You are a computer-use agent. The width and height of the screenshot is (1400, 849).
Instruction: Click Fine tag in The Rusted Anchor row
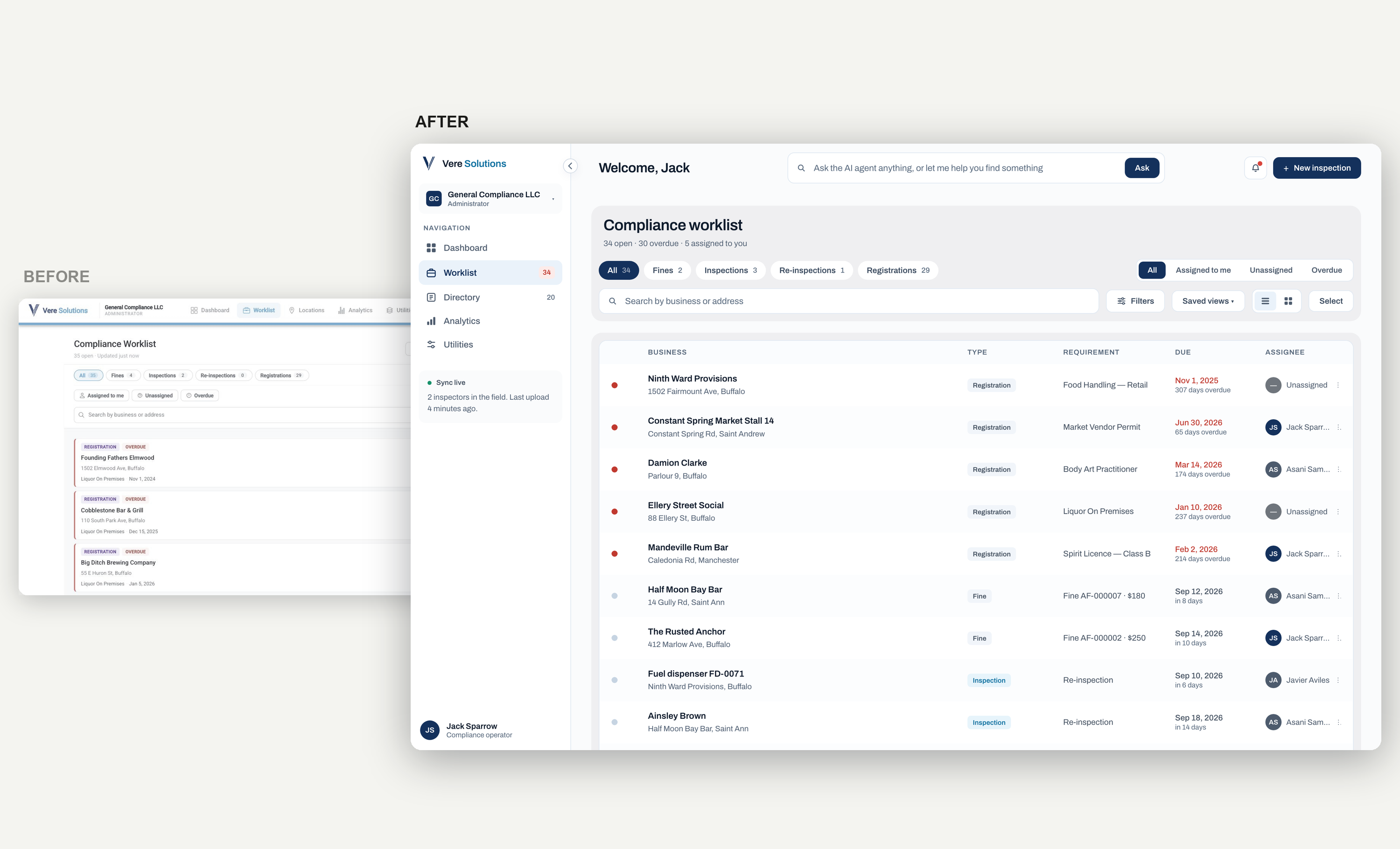coord(979,638)
